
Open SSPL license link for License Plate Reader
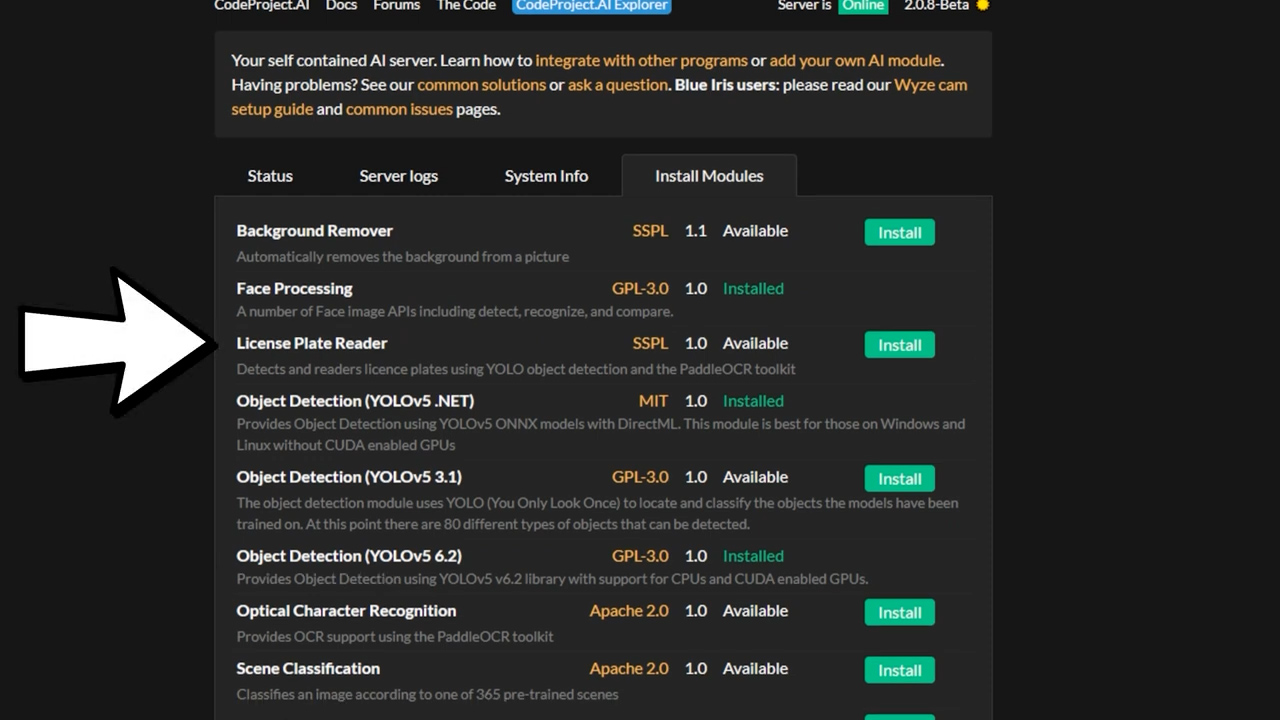pyautogui.click(x=650, y=343)
